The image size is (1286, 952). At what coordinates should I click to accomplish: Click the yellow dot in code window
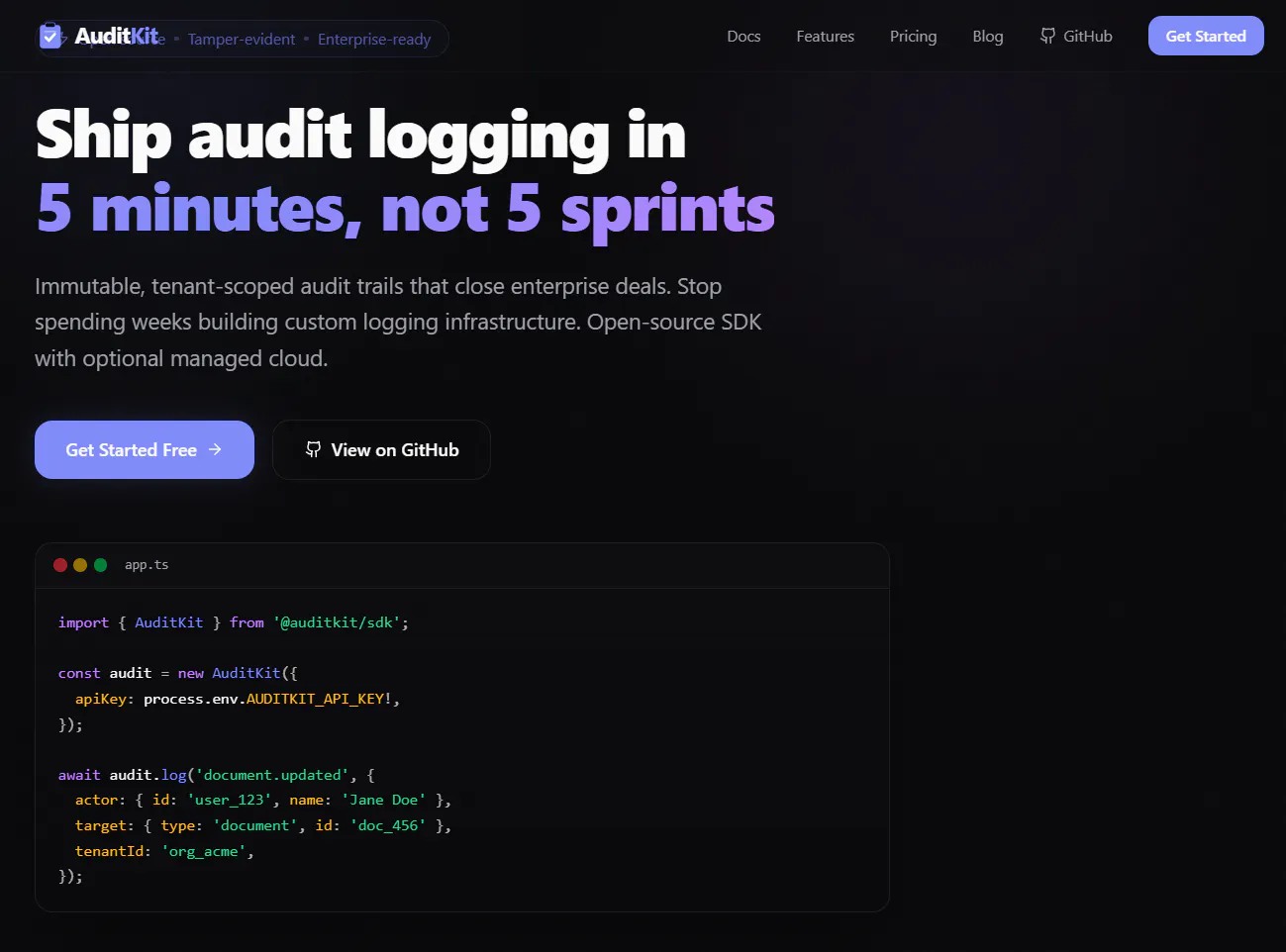80,565
